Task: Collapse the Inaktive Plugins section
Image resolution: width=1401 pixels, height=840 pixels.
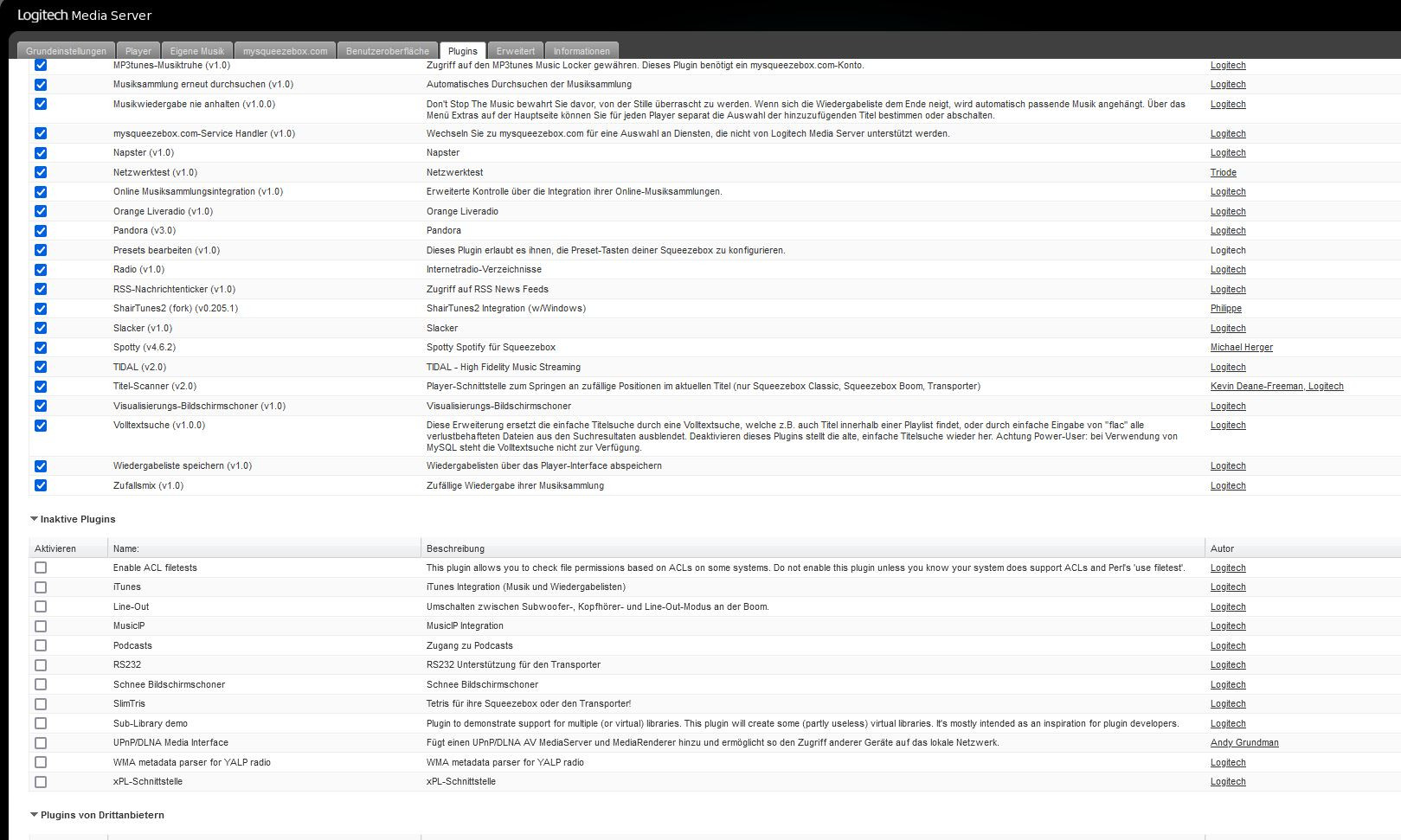Action: coord(73,519)
